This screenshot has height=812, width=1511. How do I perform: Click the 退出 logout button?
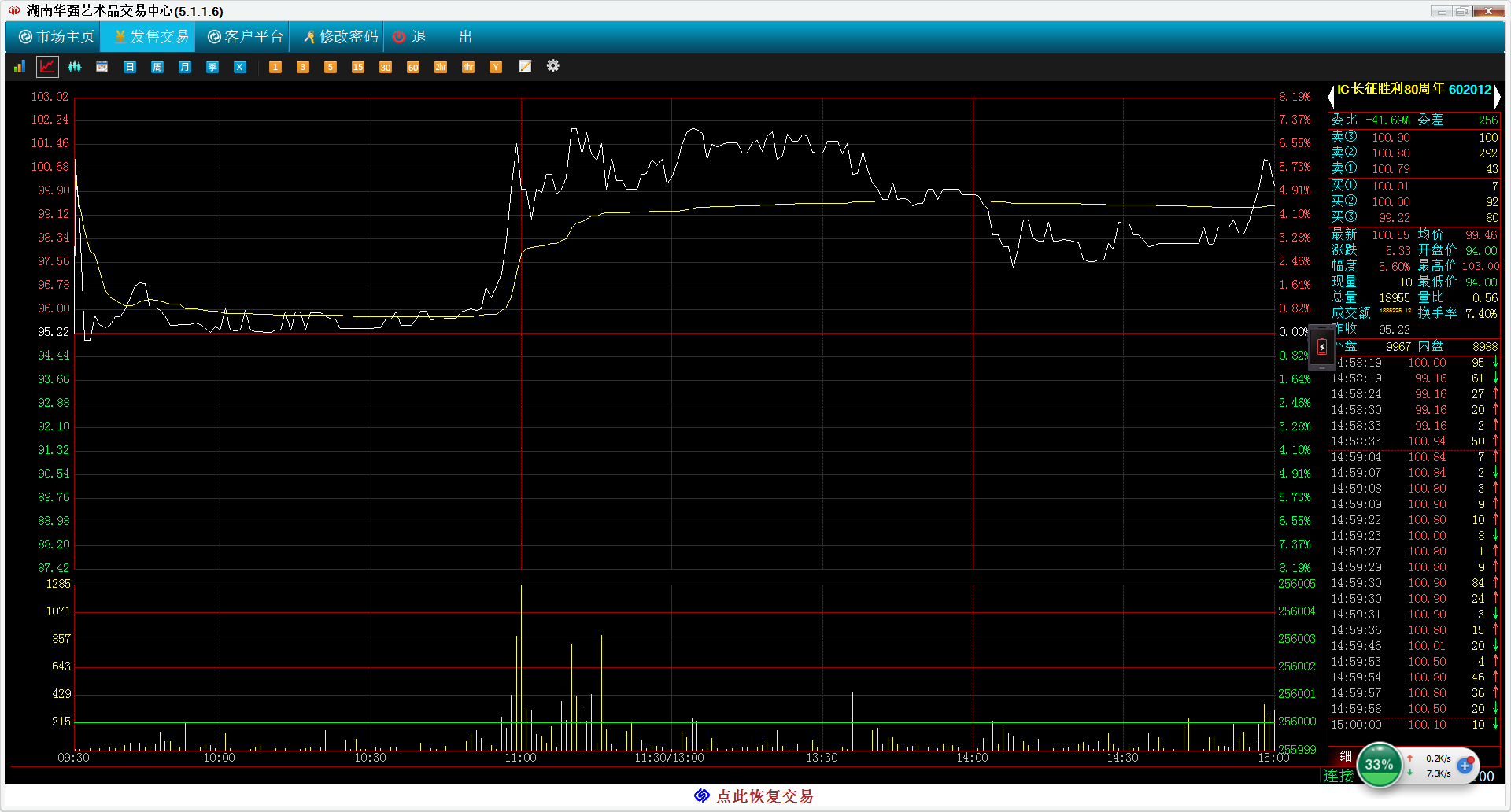(x=433, y=37)
